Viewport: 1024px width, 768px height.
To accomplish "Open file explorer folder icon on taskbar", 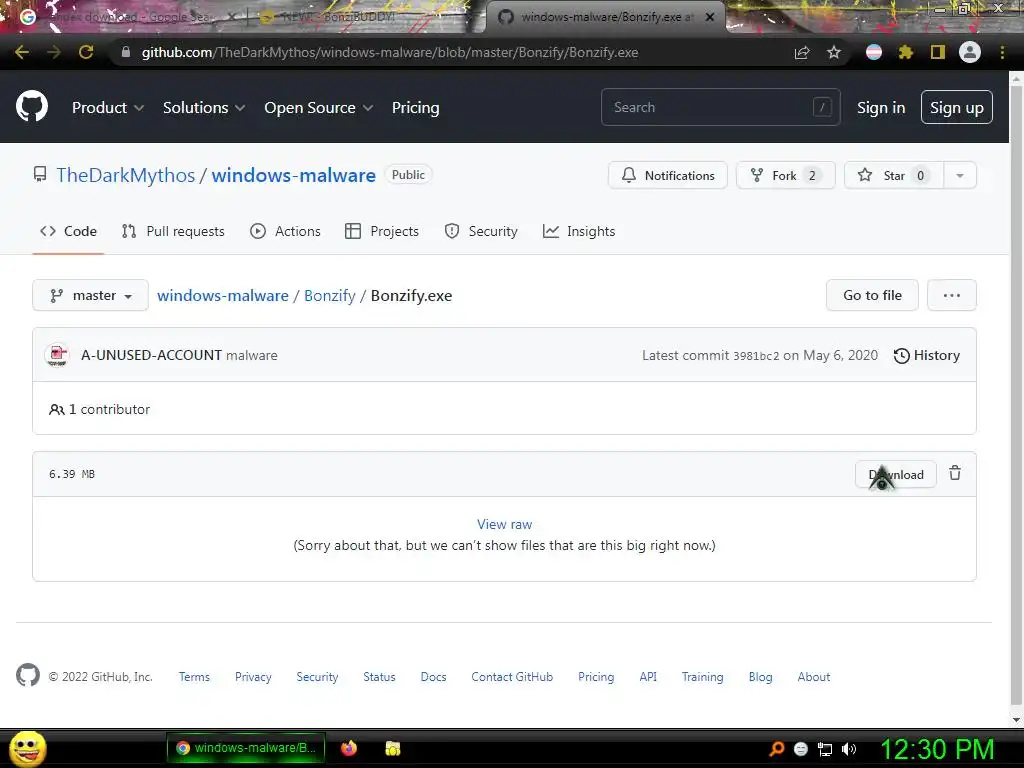I will click(x=392, y=748).
